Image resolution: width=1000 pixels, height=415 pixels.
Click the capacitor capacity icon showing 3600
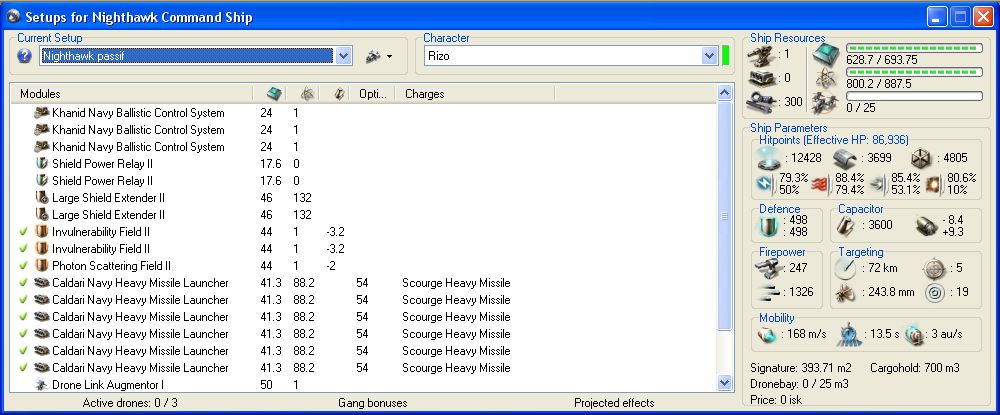coord(846,225)
